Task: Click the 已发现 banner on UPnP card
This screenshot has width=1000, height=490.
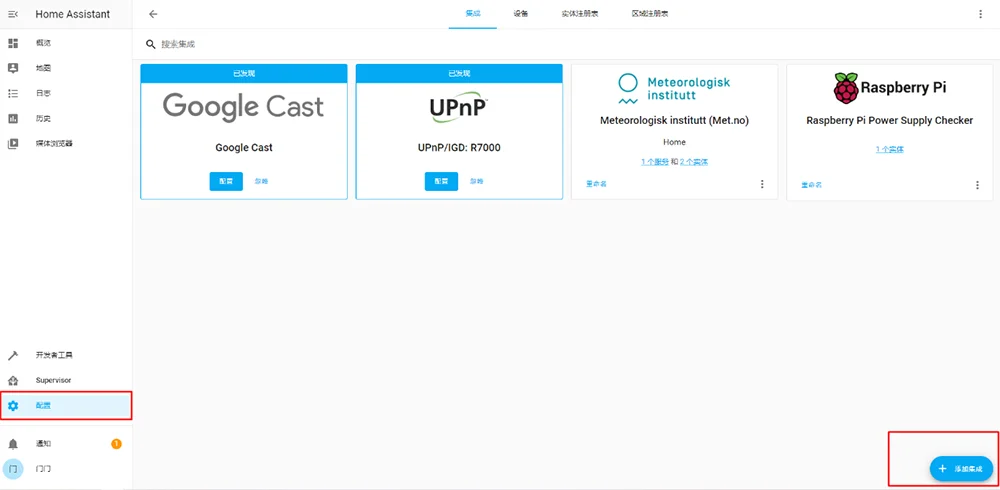Action: 459,73
